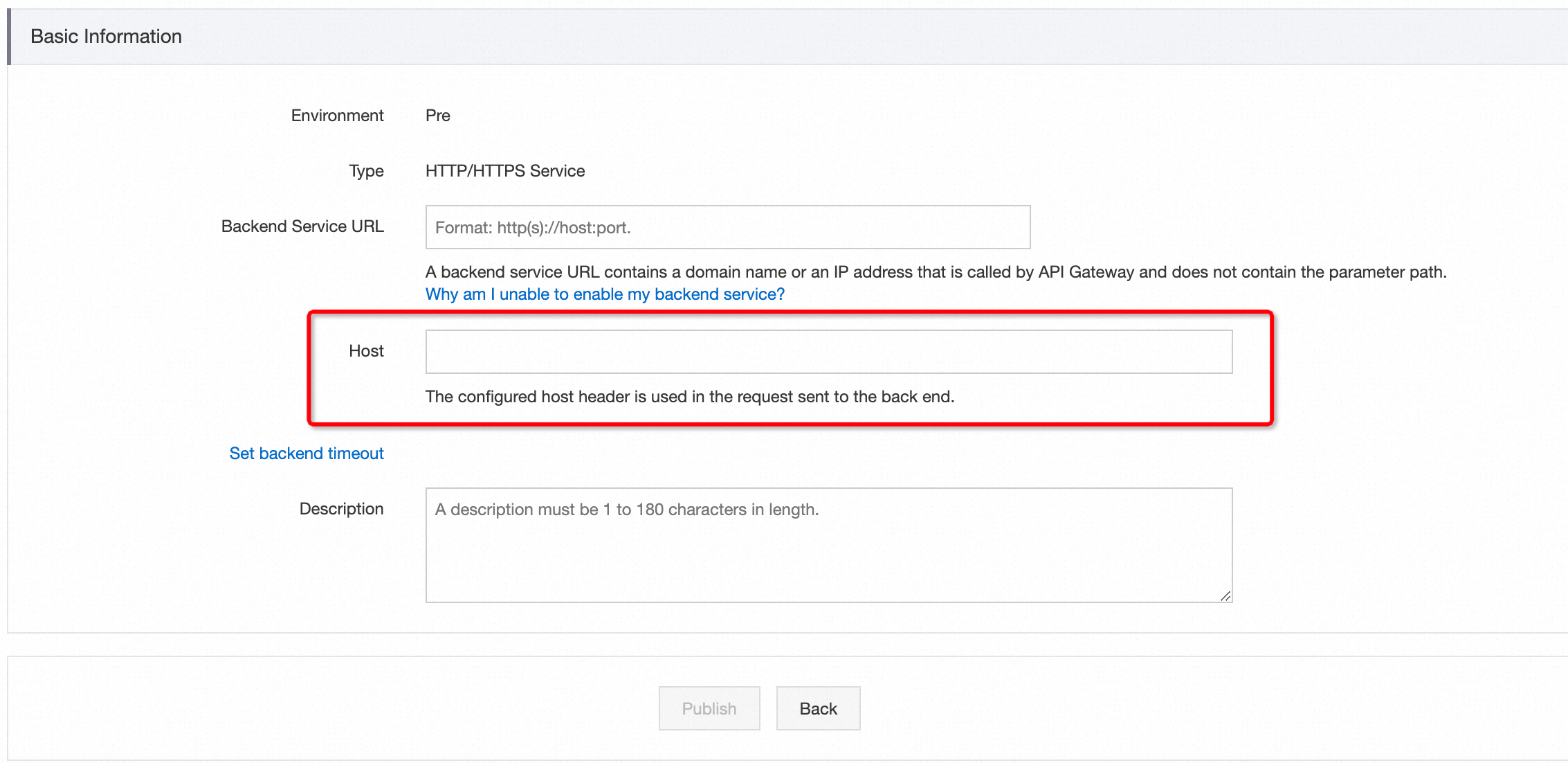Image resolution: width=1568 pixels, height=763 pixels.
Task: Click the host header help text
Action: [689, 397]
